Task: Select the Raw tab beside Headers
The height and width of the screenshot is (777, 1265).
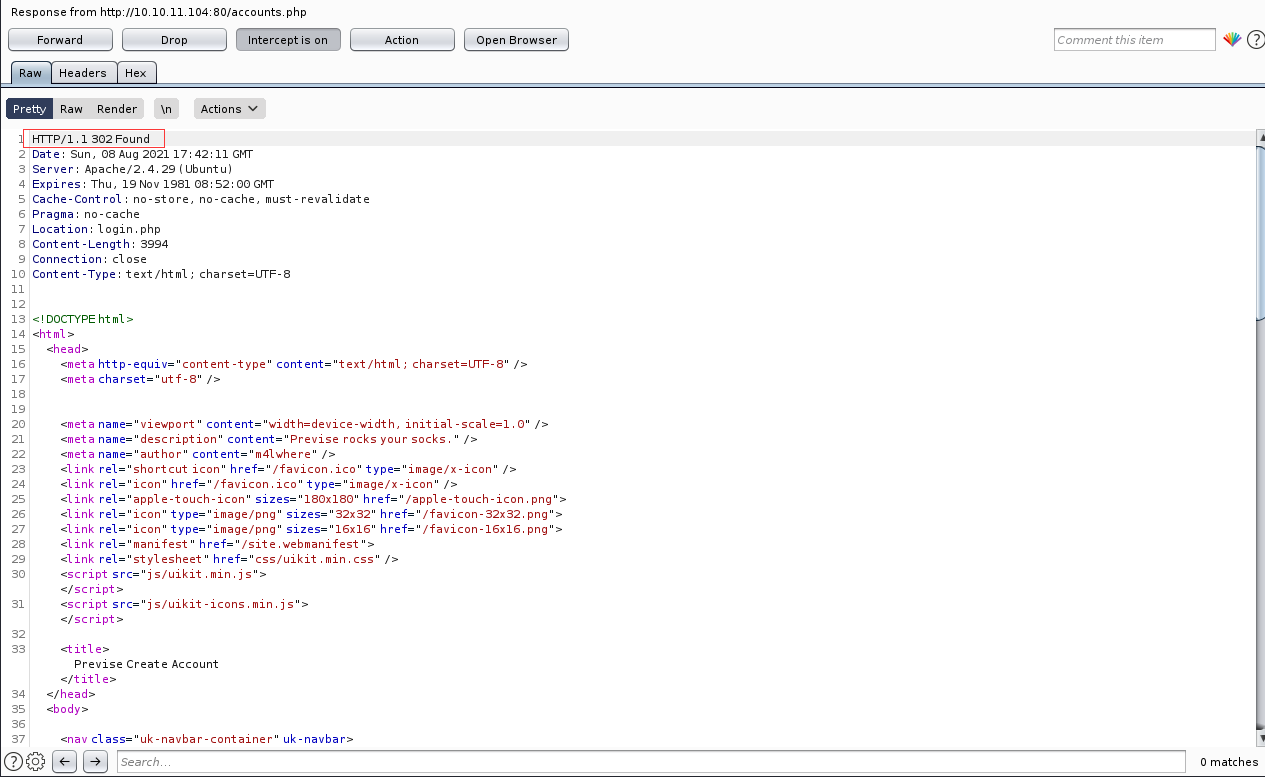Action: [x=30, y=73]
